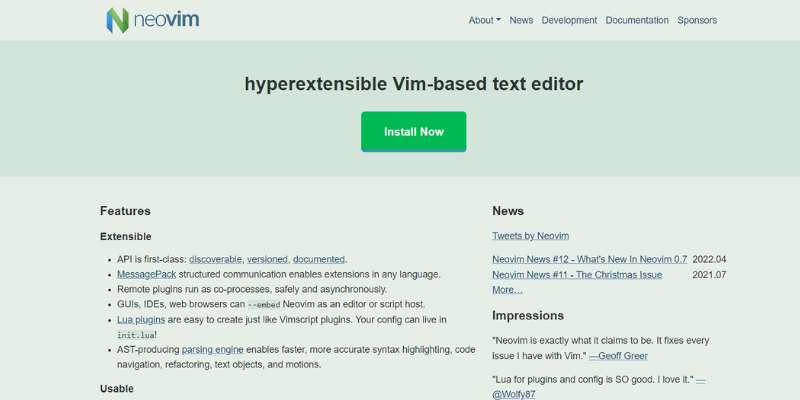Click the Impressions heading
Viewport: 800px width, 400px height.
coord(528,316)
